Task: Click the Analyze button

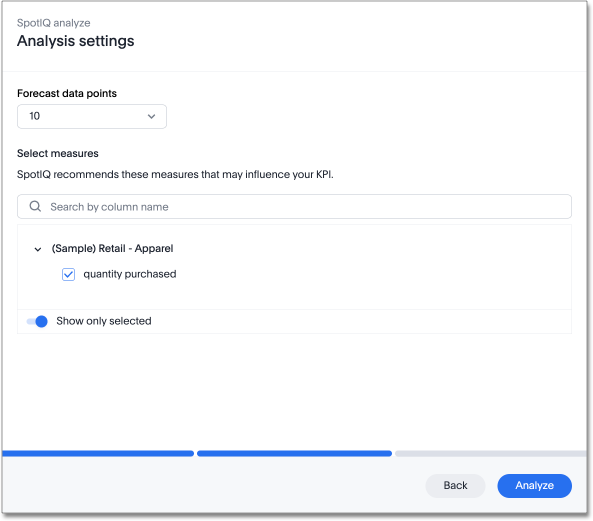Action: pos(534,485)
